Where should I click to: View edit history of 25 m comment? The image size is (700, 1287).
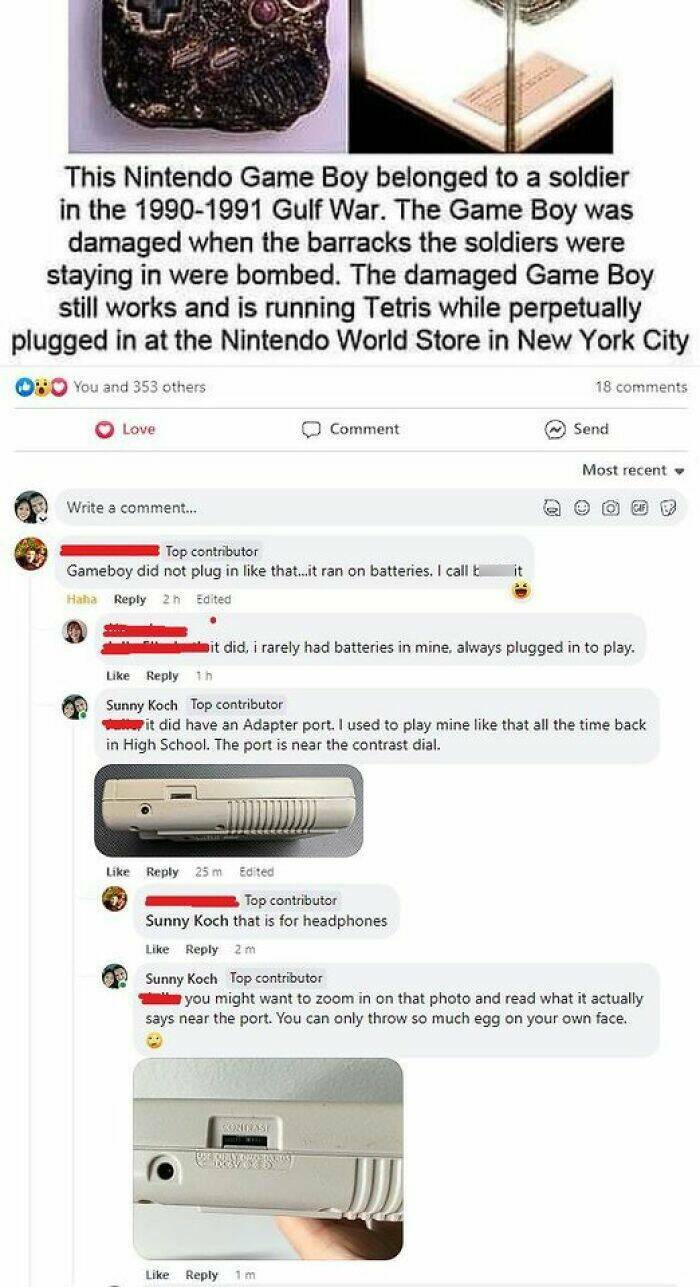pos(256,872)
